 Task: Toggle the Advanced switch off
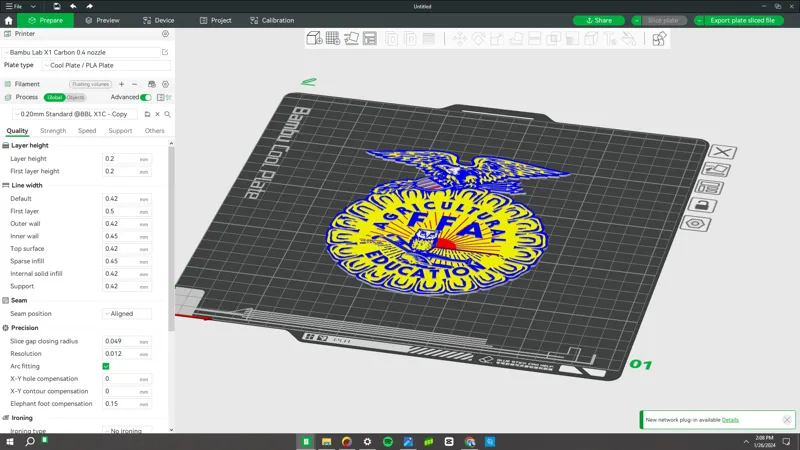click(146, 97)
